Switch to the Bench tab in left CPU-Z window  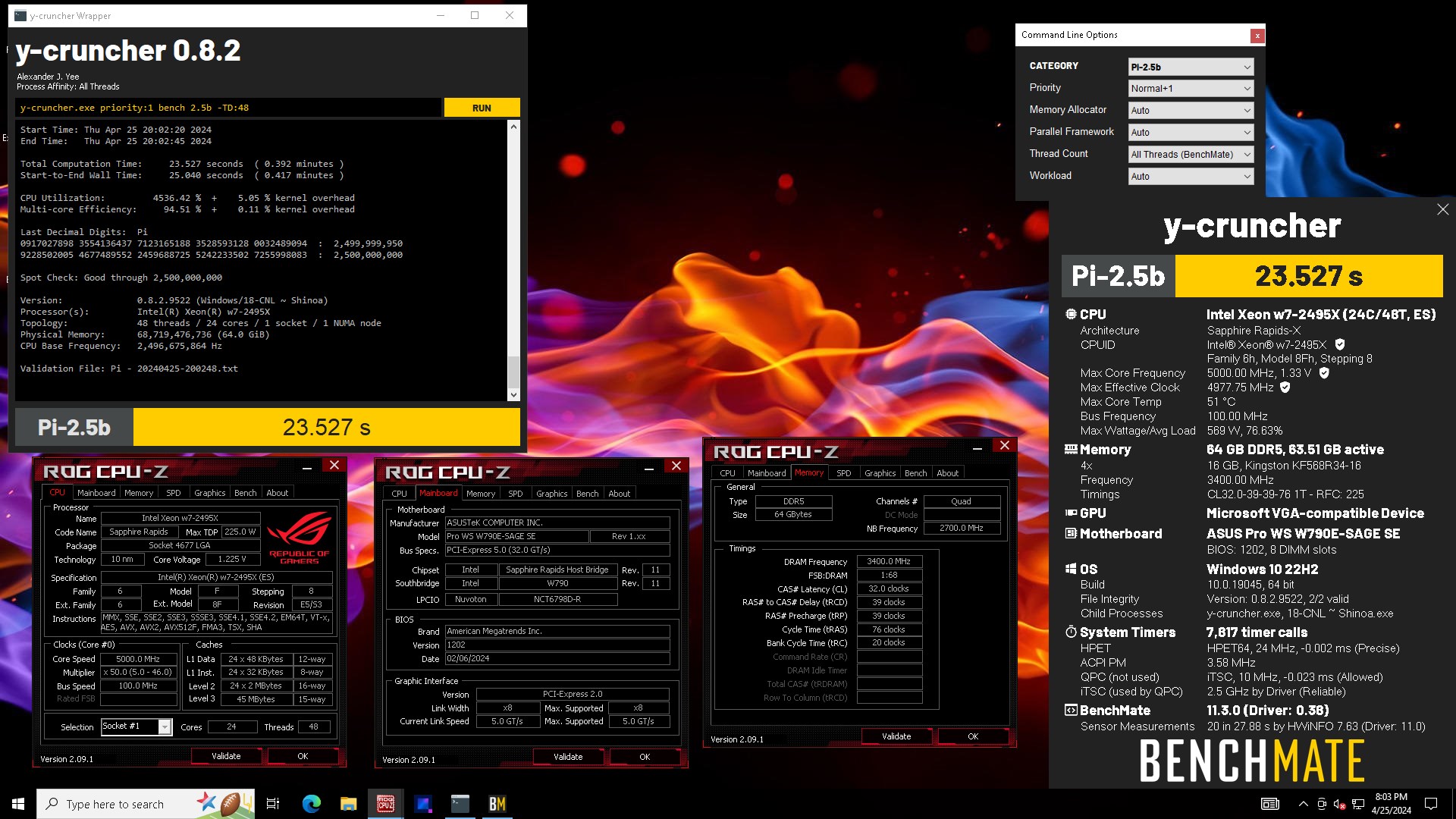[245, 493]
